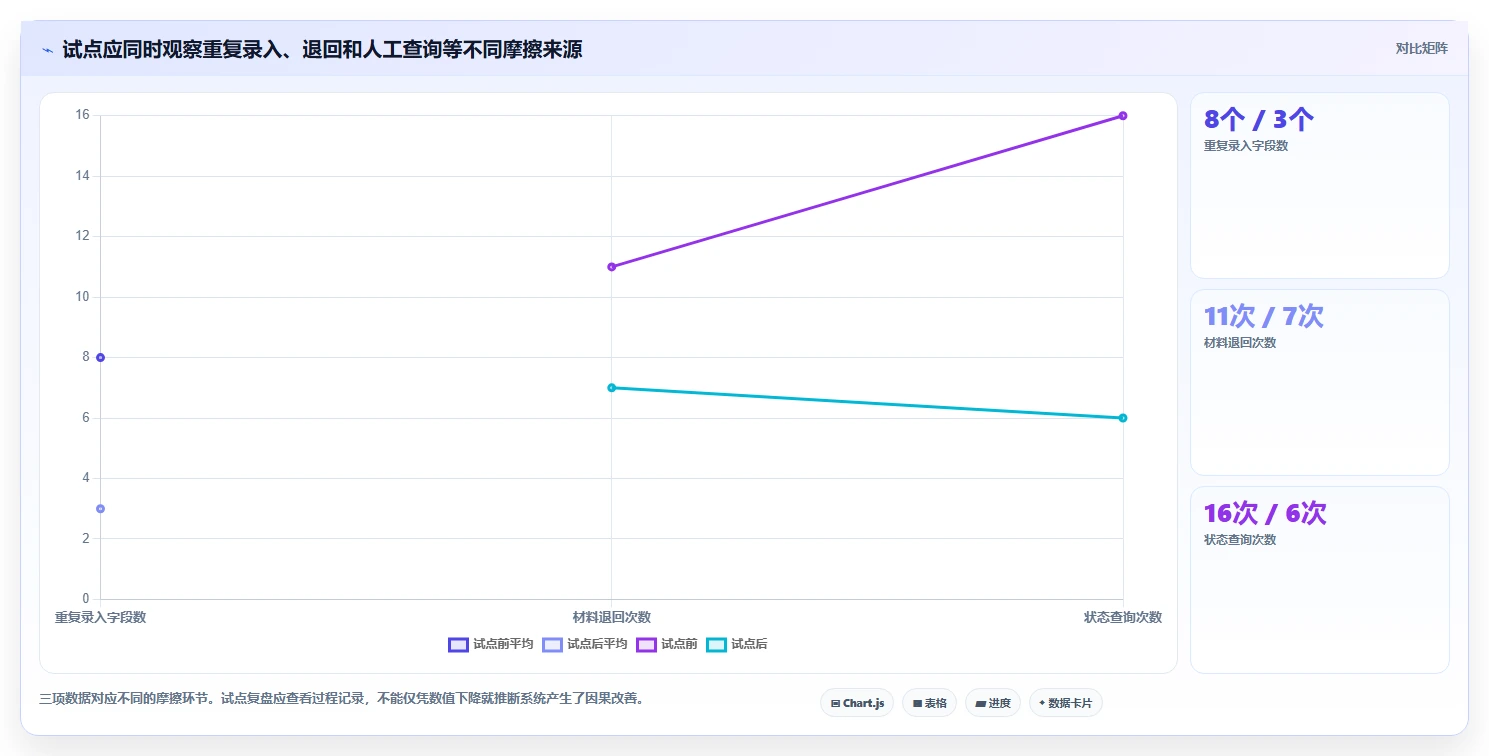Click the 重复录入字段数 x-axis label

(100, 617)
